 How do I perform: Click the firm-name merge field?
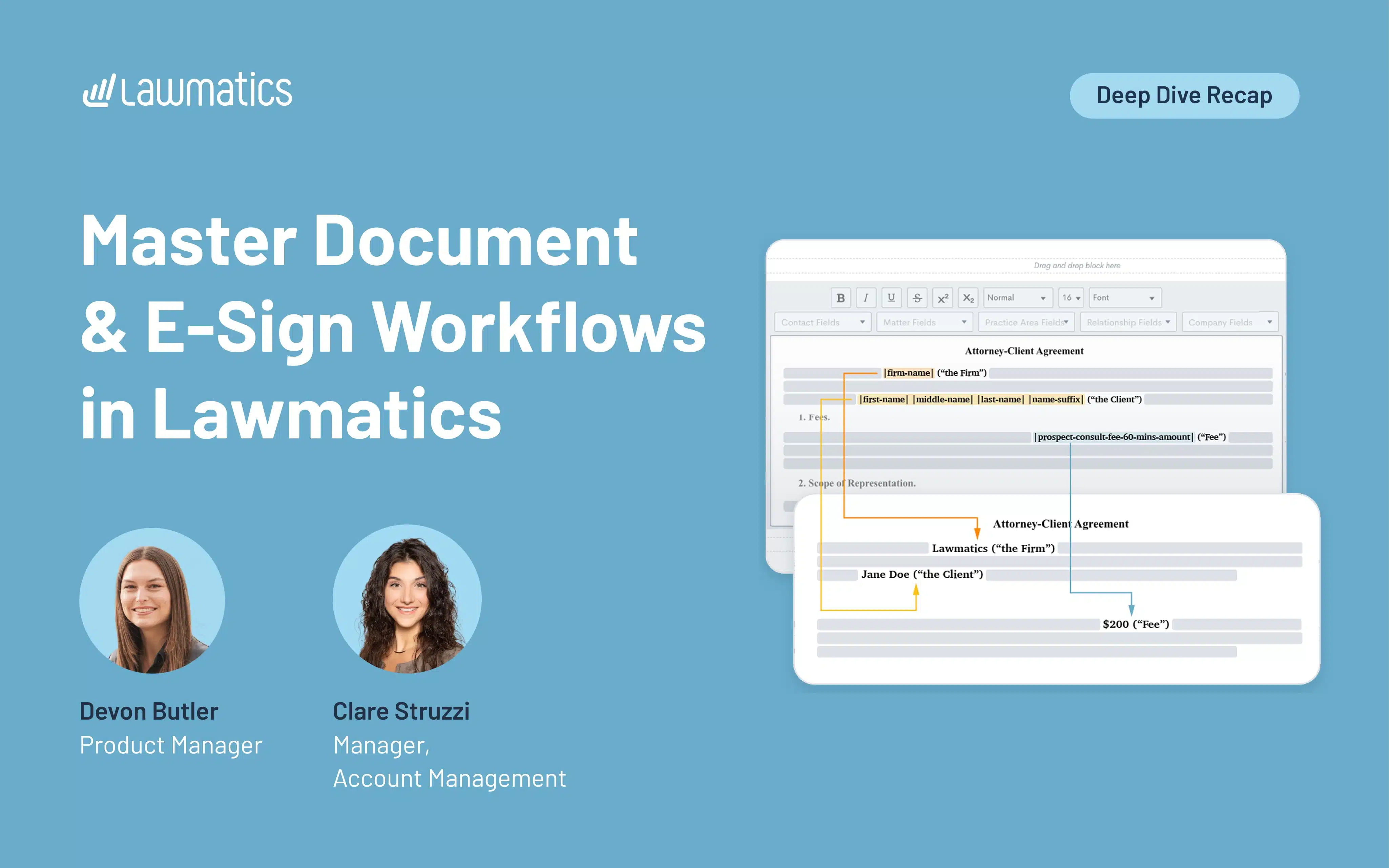tap(908, 373)
